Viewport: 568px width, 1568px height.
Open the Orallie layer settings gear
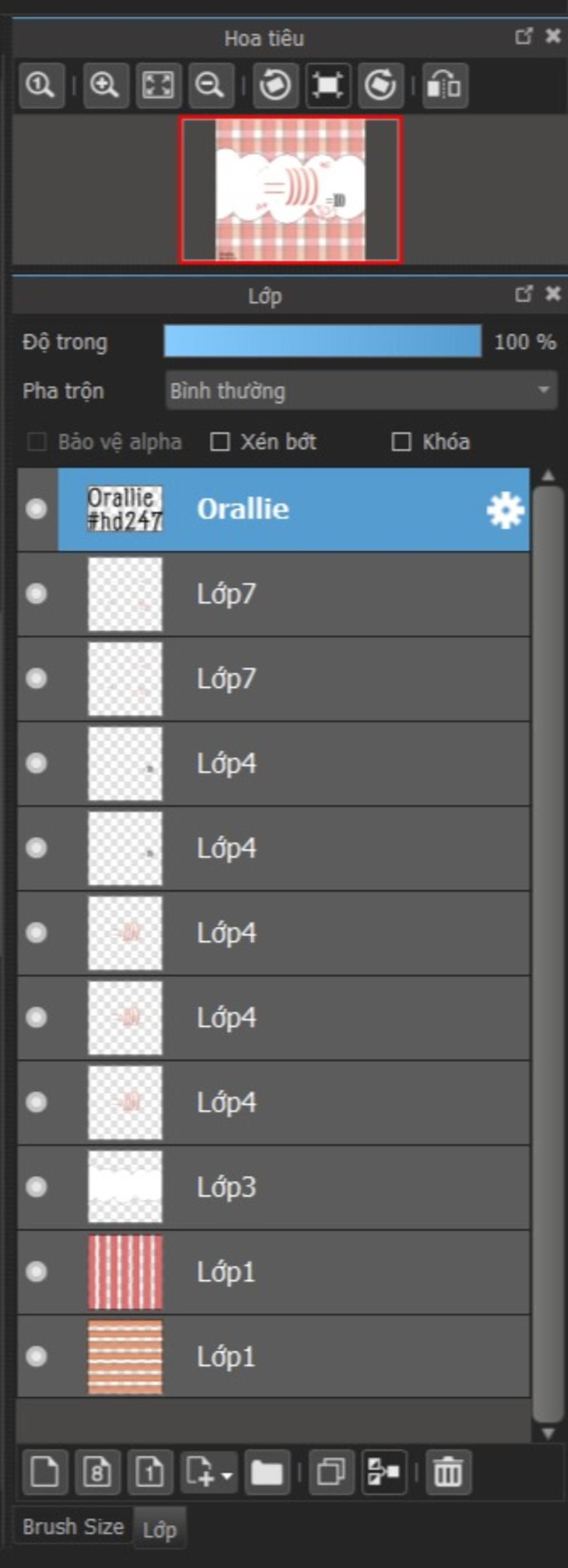tap(505, 510)
